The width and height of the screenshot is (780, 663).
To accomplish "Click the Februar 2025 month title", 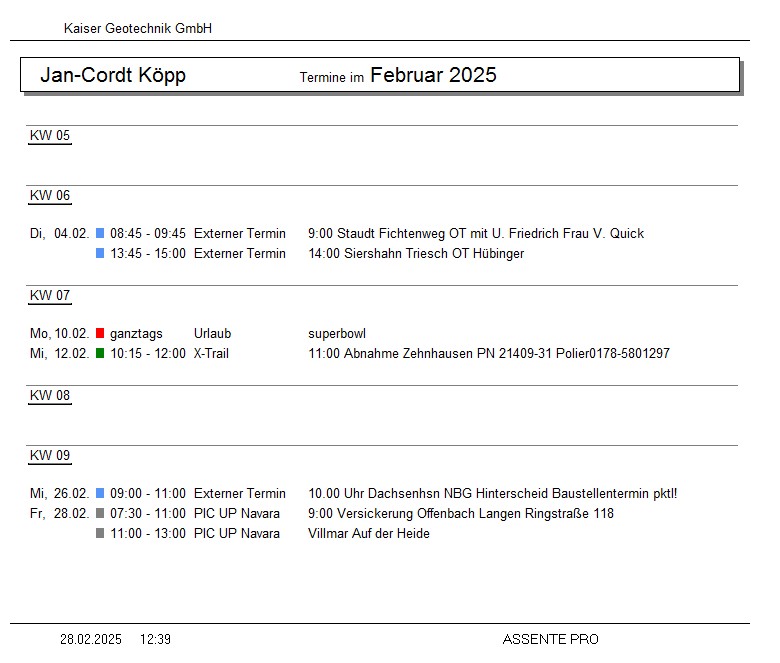I will point(433,76).
